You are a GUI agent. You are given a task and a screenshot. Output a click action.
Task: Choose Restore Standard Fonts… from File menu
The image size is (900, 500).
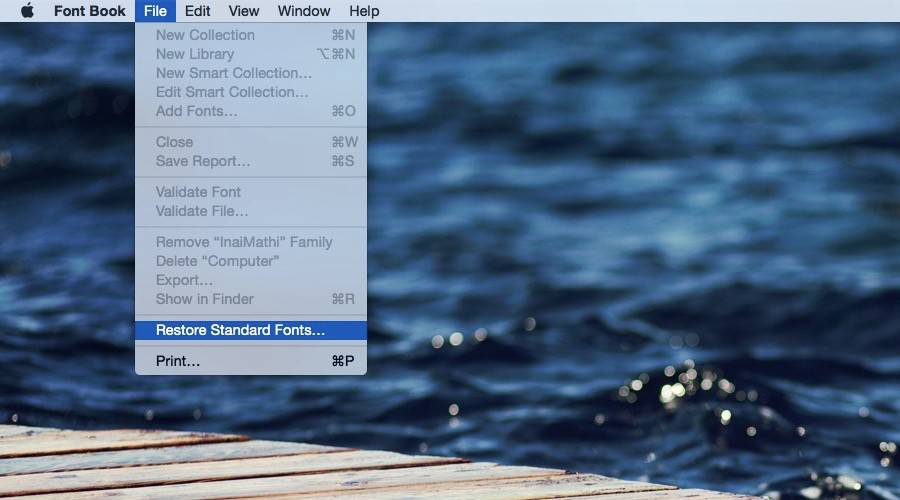(251, 330)
